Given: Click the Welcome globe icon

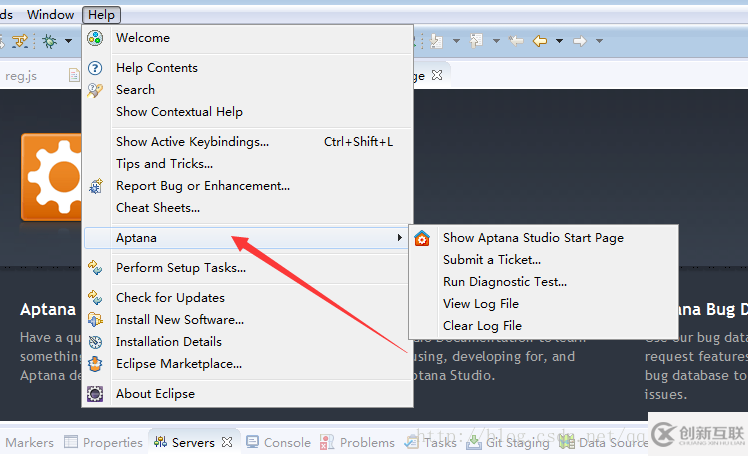Looking at the screenshot, I should tap(95, 38).
